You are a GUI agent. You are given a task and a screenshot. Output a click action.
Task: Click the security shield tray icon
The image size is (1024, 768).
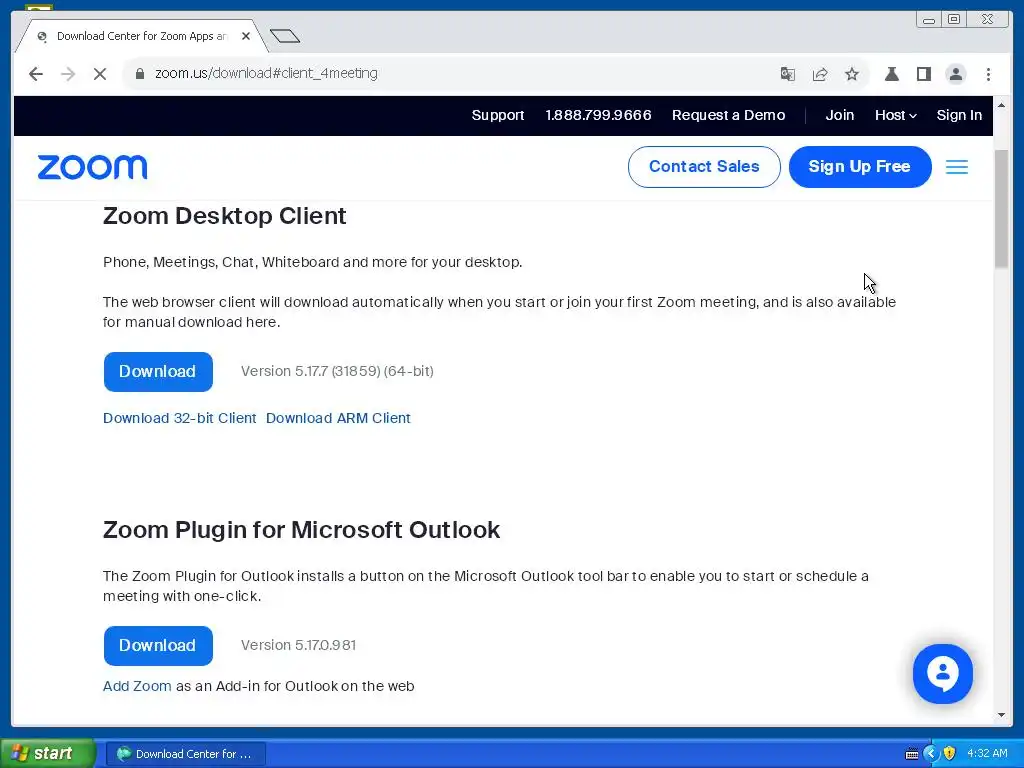pyautogui.click(x=950, y=754)
